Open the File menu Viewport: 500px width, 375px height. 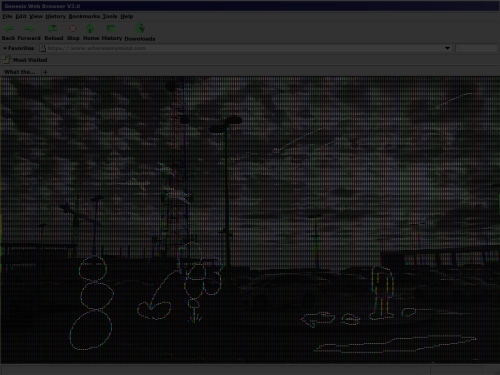coord(7,16)
